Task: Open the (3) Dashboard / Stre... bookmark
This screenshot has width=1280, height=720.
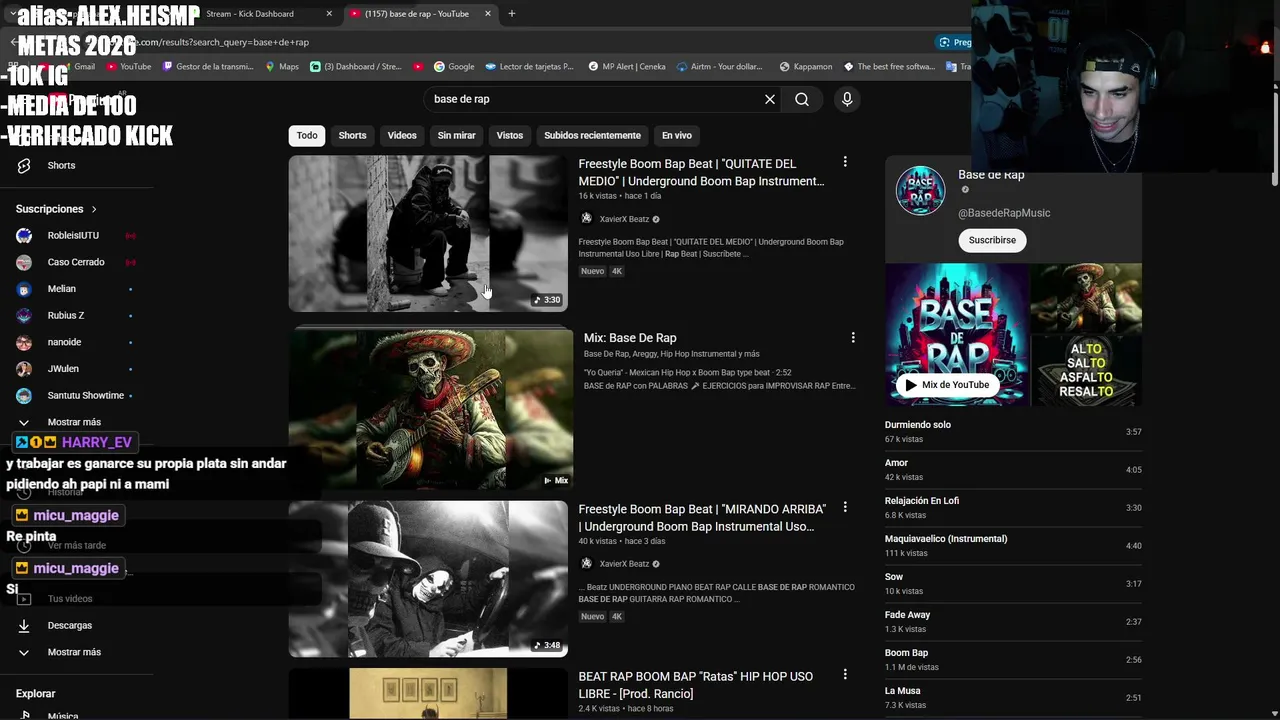Action: pos(355,67)
